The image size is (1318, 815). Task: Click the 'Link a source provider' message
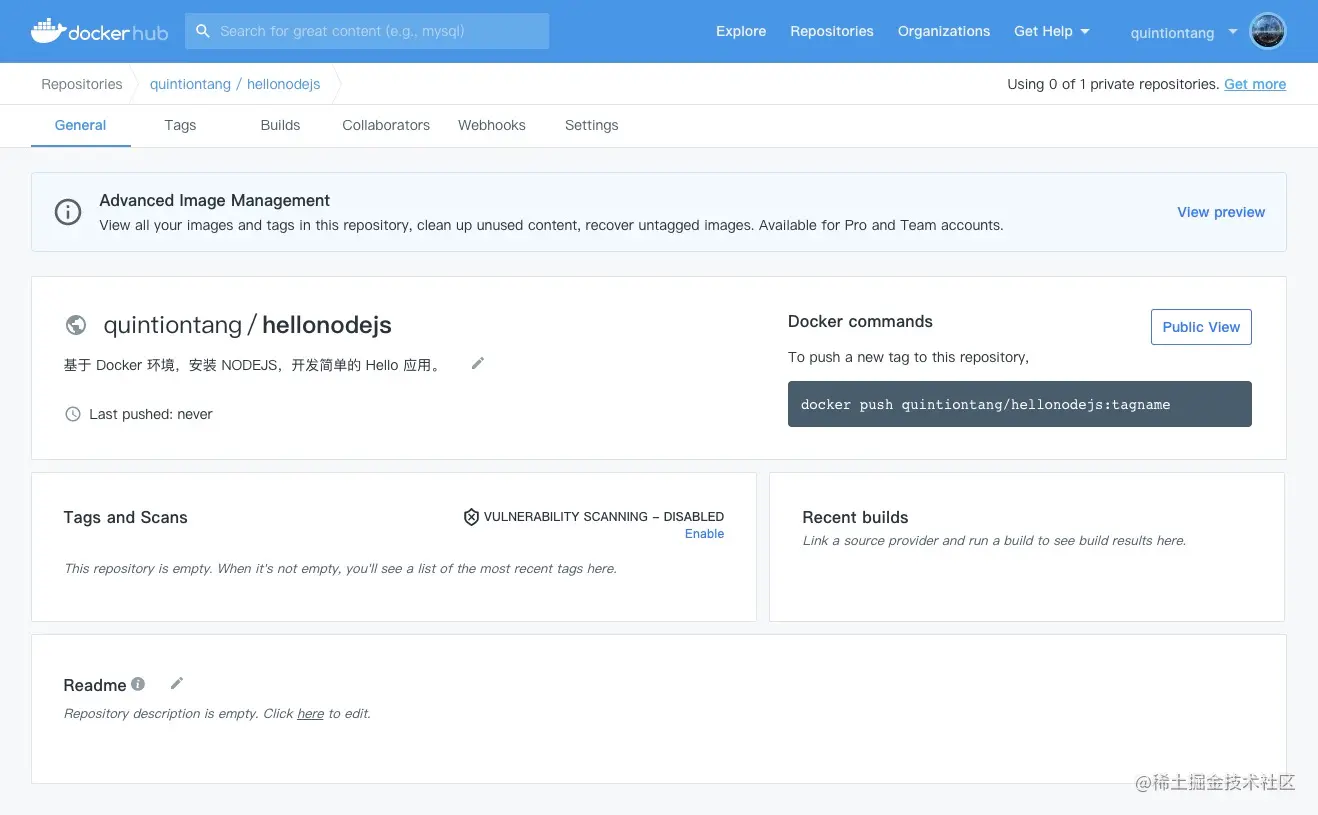pyautogui.click(x=994, y=540)
